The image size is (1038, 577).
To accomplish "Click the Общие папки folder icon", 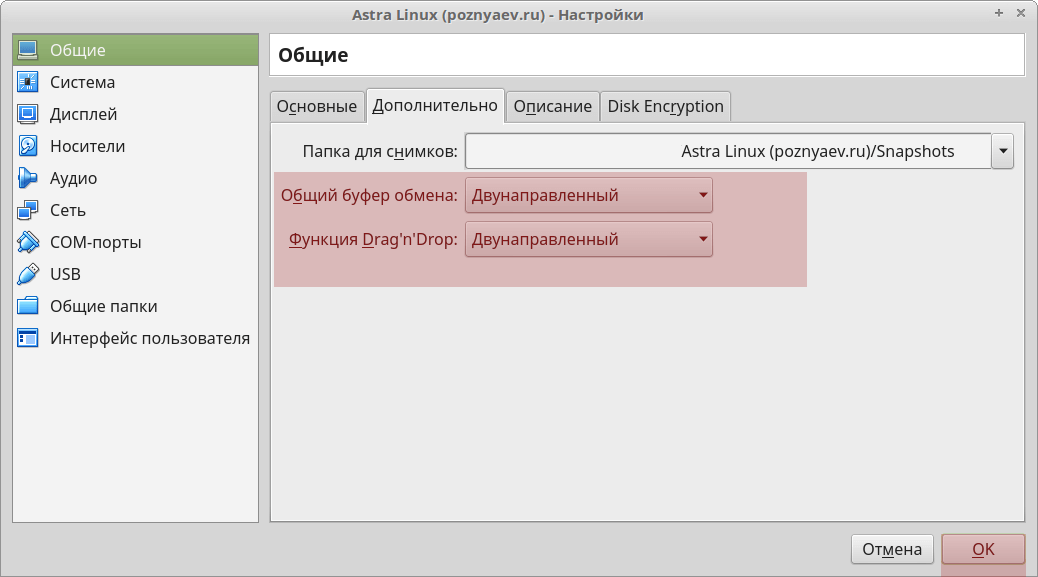I will point(28,306).
